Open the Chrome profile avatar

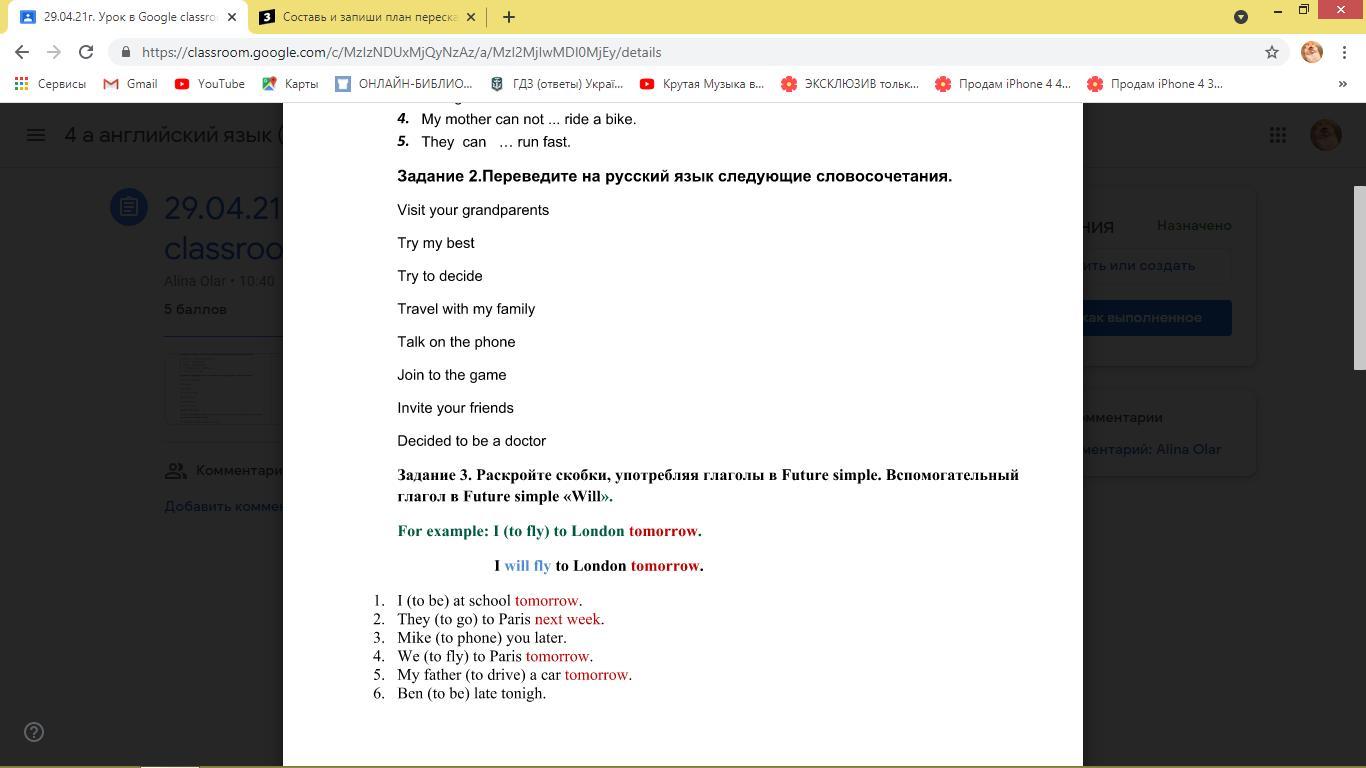click(1312, 52)
